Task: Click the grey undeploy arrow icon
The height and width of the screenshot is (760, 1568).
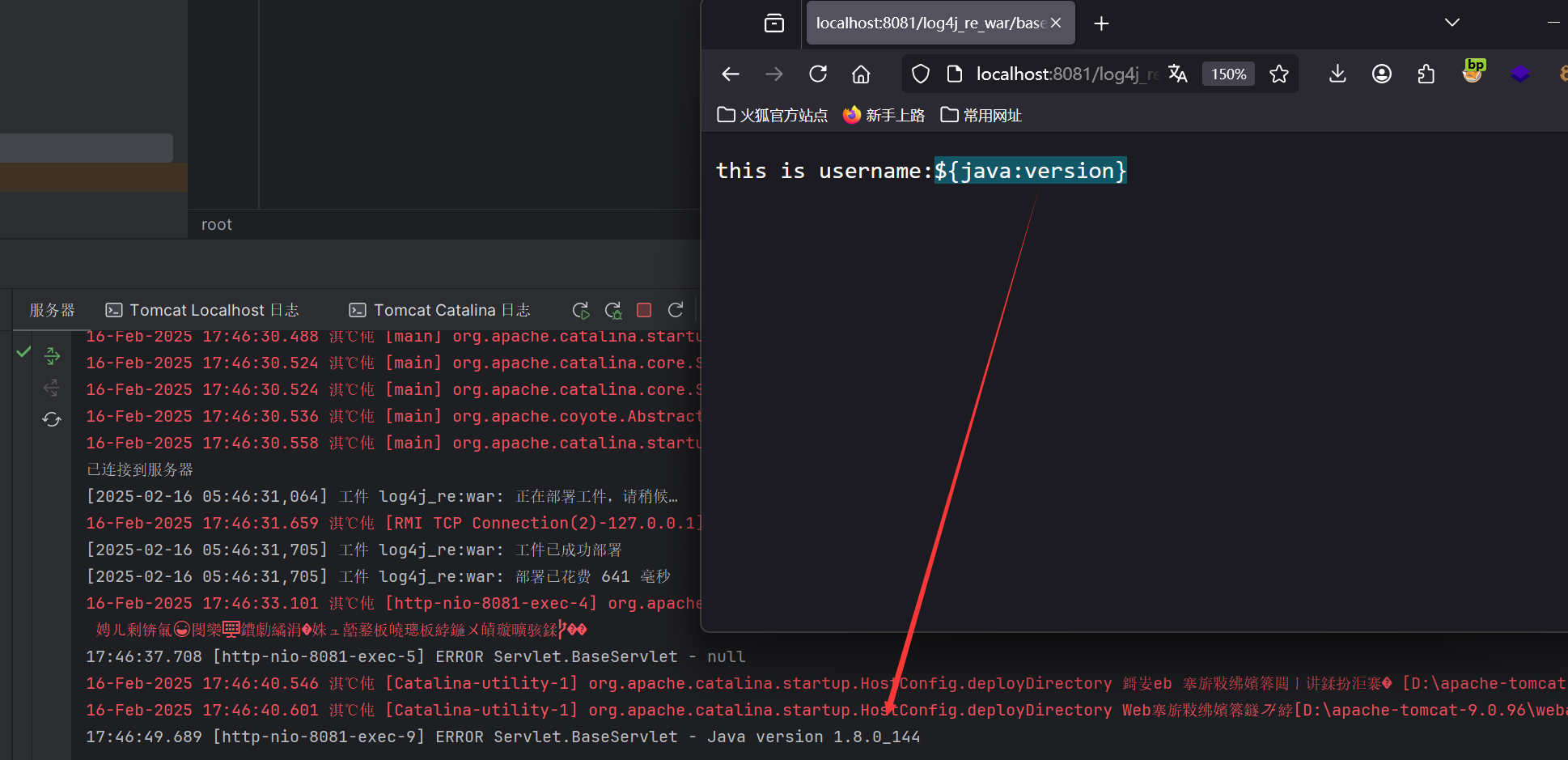Action: [52, 388]
